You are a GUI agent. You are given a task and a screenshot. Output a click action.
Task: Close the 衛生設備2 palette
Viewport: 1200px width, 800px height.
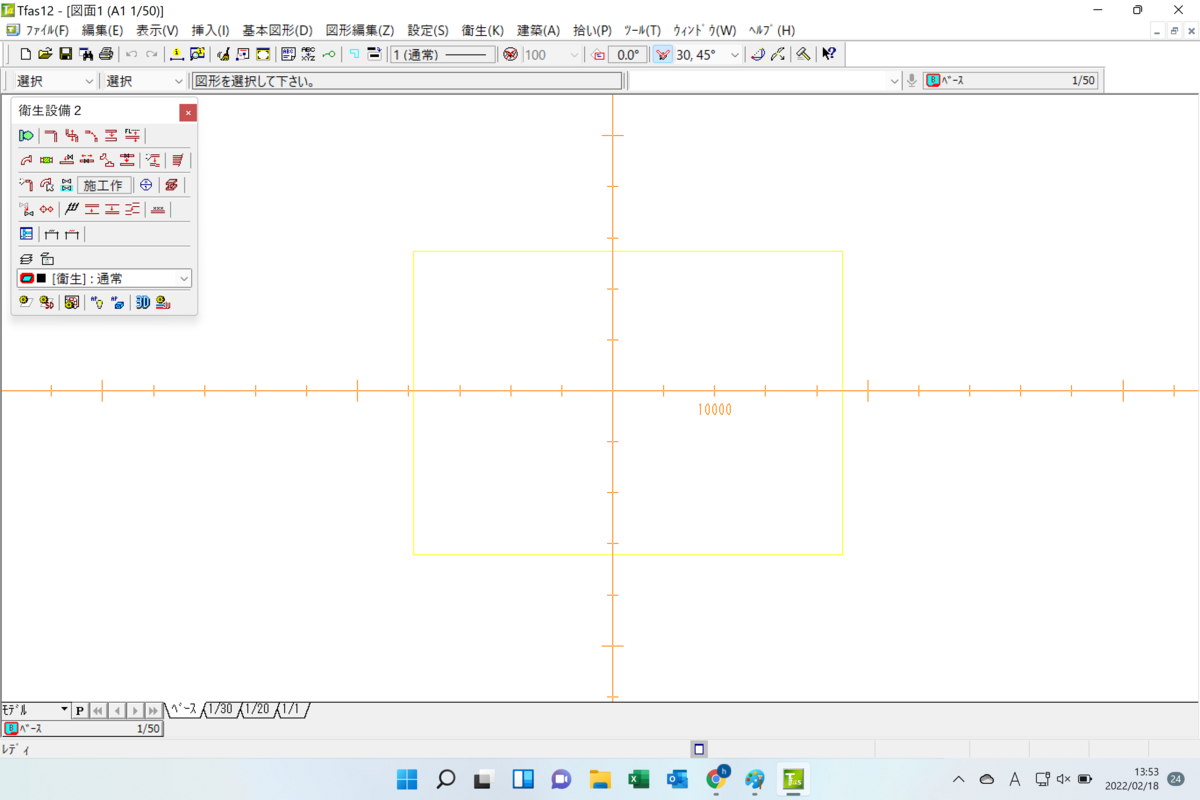pyautogui.click(x=188, y=112)
